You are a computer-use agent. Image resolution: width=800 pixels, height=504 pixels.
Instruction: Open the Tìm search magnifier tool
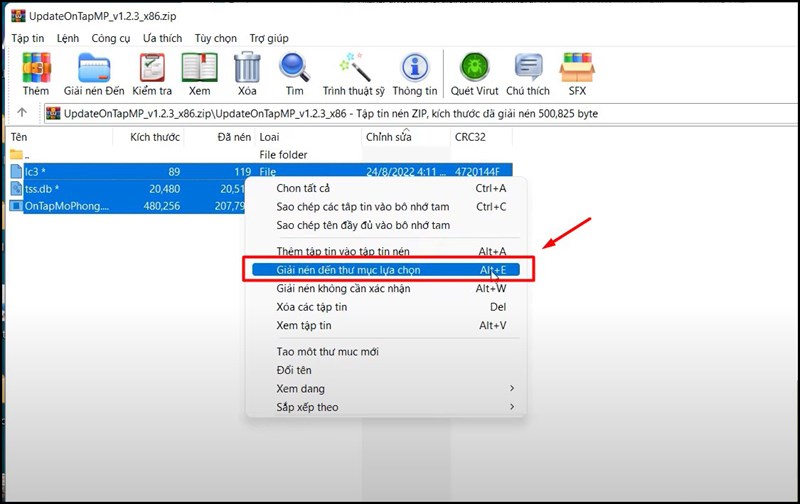point(294,74)
